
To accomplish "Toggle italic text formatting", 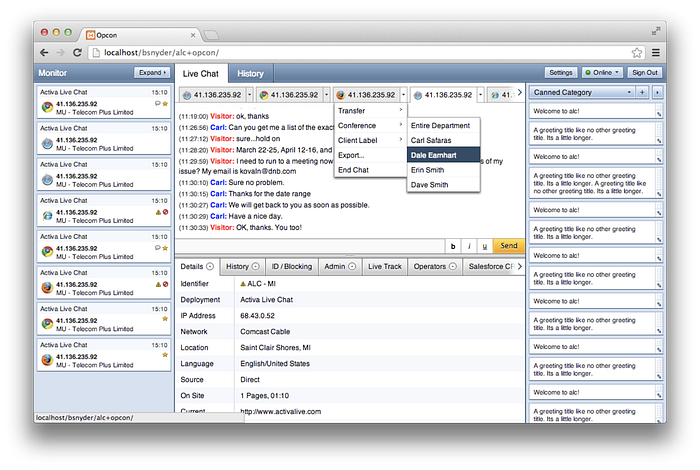I will 469,246.
